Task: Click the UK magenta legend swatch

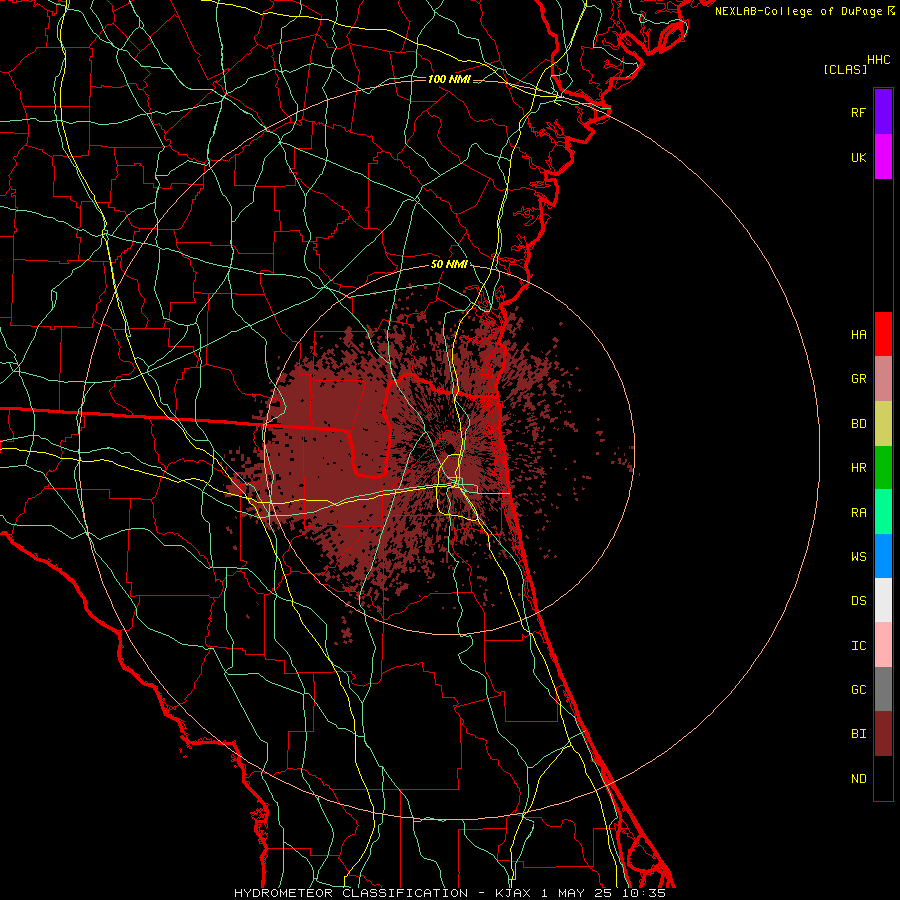Action: 883,157
